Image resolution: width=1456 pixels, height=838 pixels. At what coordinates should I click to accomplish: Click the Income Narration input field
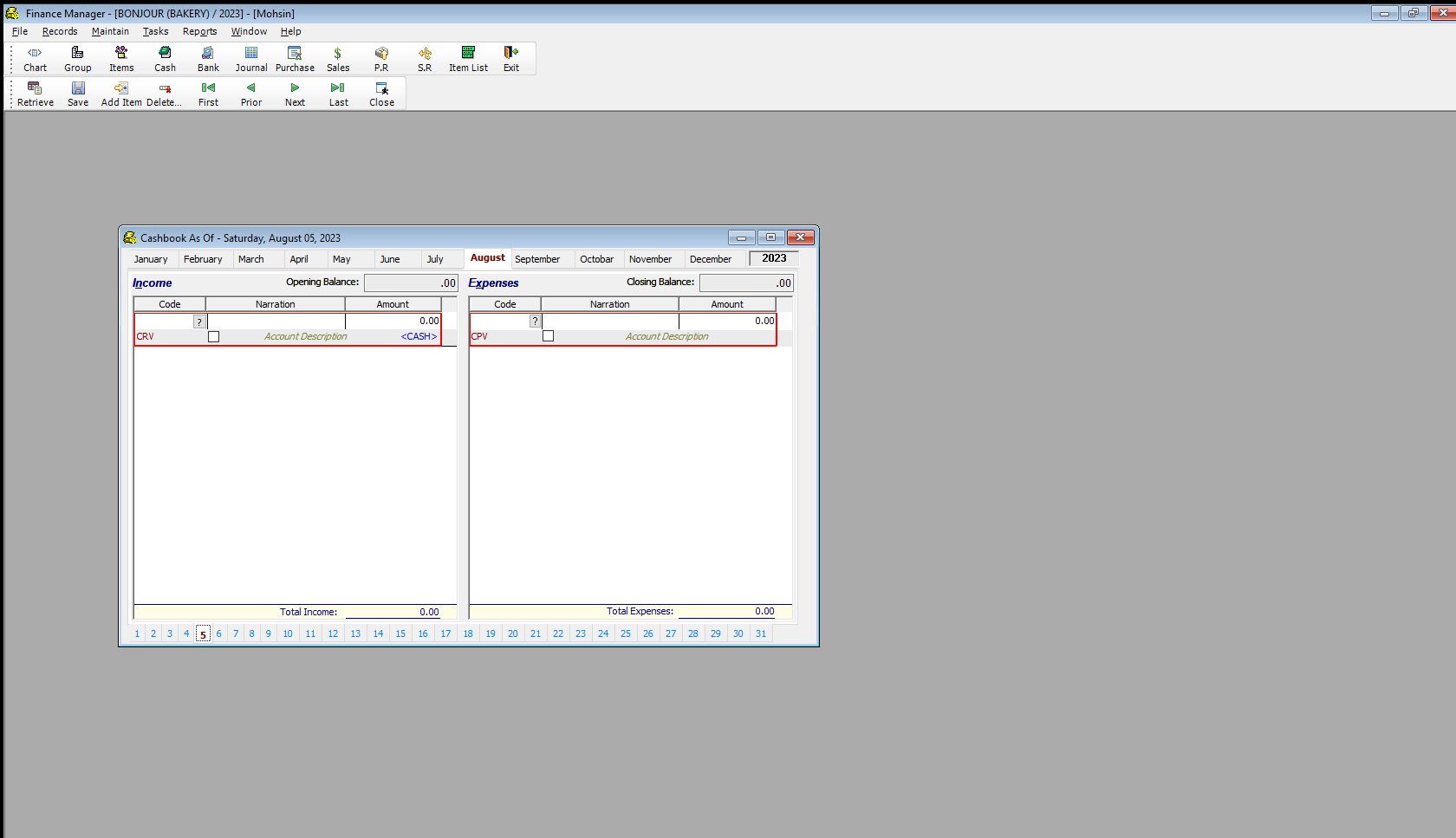click(276, 322)
